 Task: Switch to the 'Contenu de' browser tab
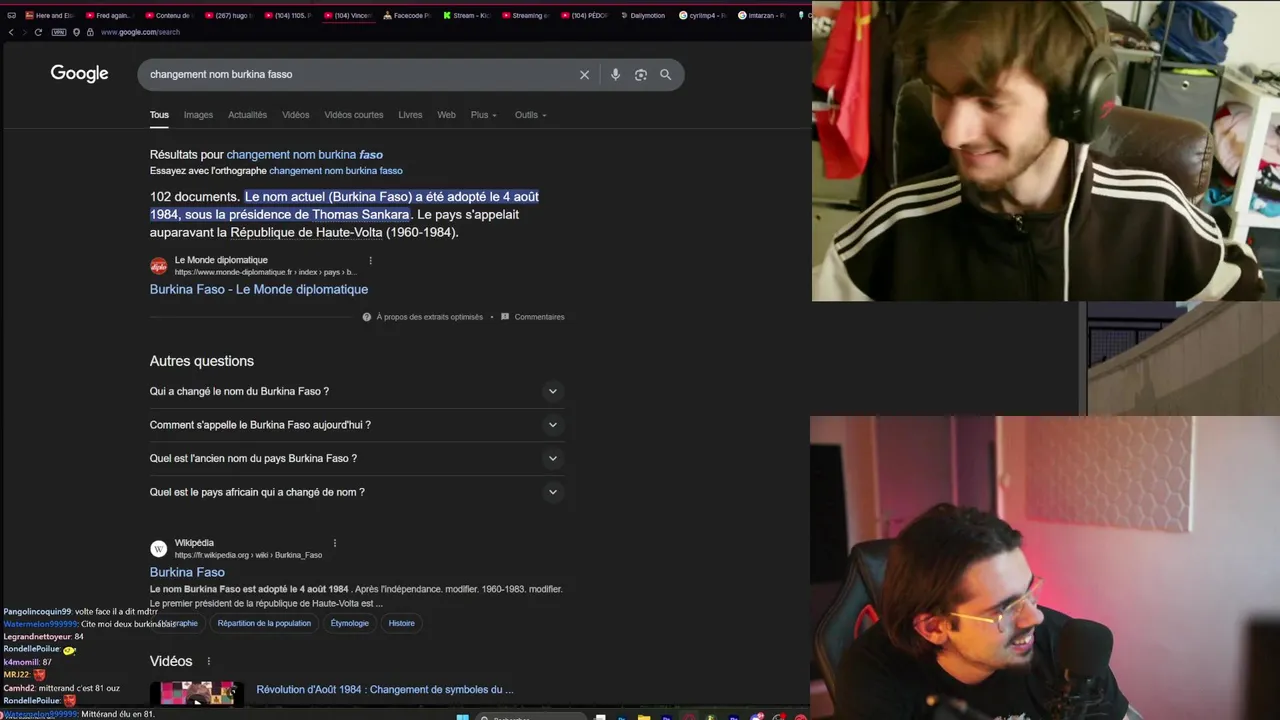167,15
